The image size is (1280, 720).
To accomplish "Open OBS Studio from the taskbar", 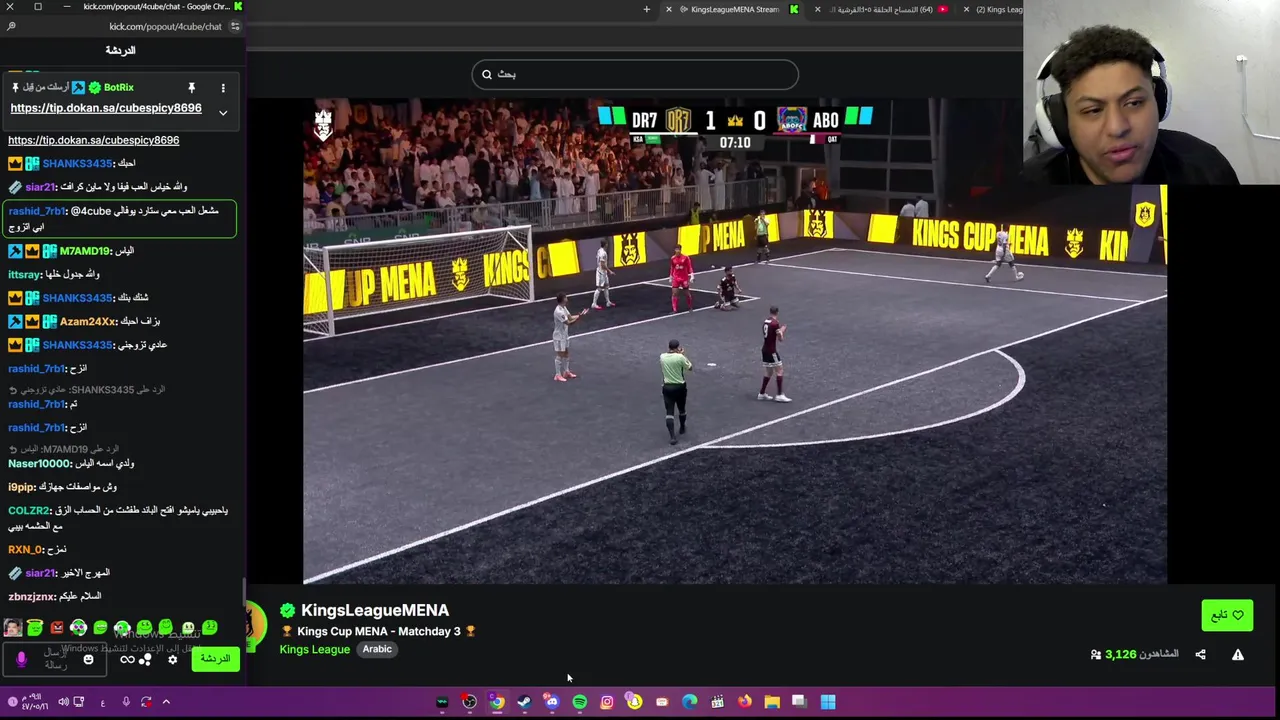I will click(x=469, y=702).
